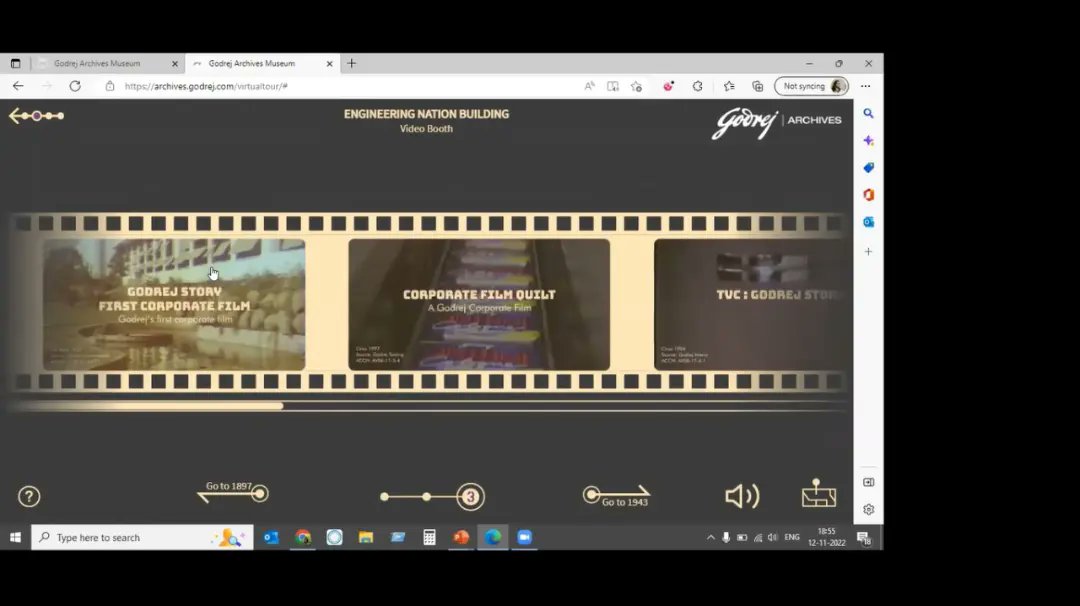Open the Collections icon
The image size is (1080, 606).
click(x=758, y=86)
